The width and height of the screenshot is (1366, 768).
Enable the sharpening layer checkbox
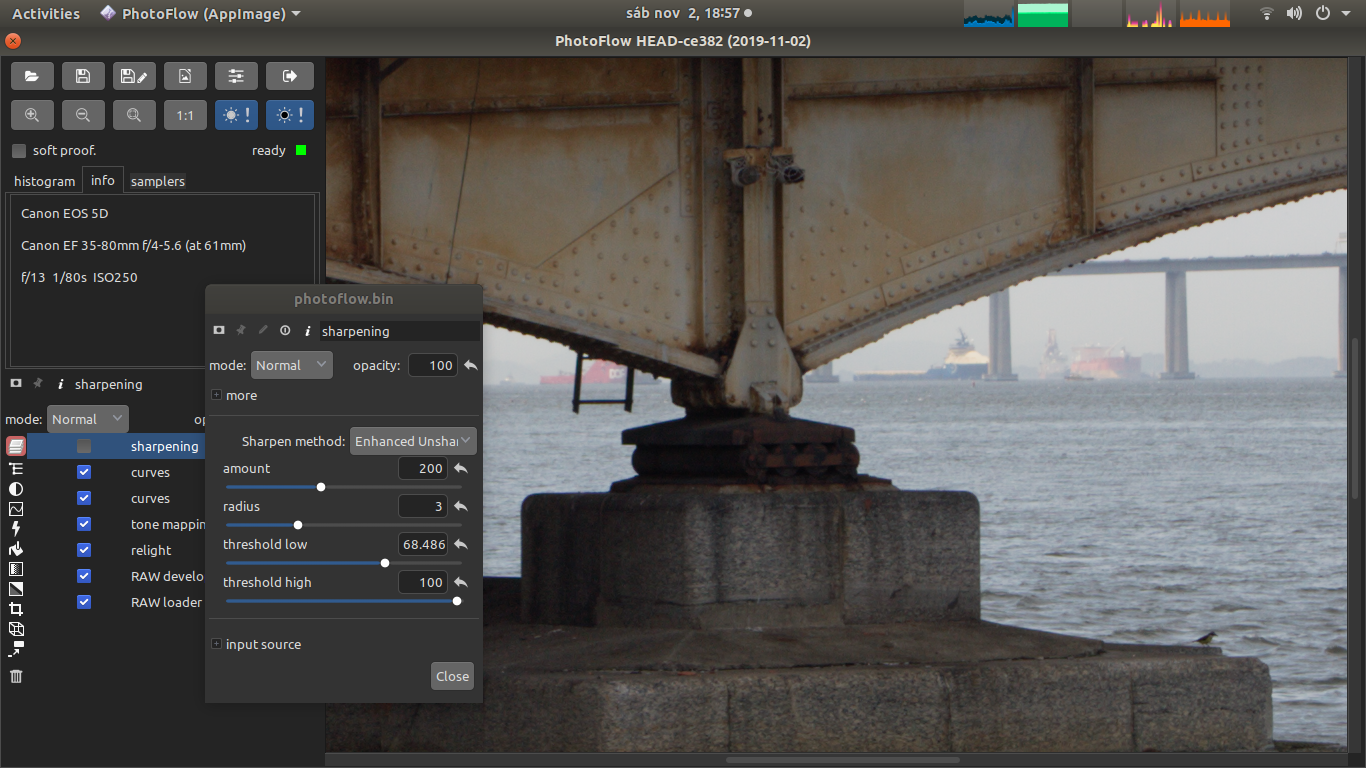pos(84,446)
